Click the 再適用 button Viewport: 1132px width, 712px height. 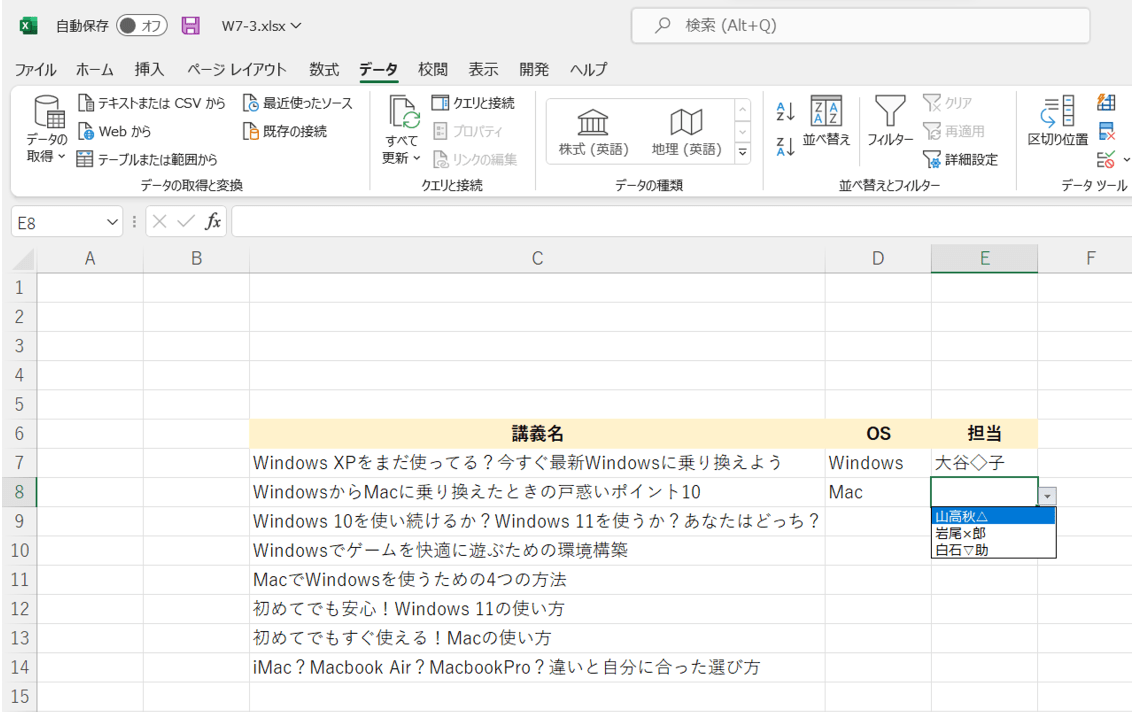click(x=954, y=131)
